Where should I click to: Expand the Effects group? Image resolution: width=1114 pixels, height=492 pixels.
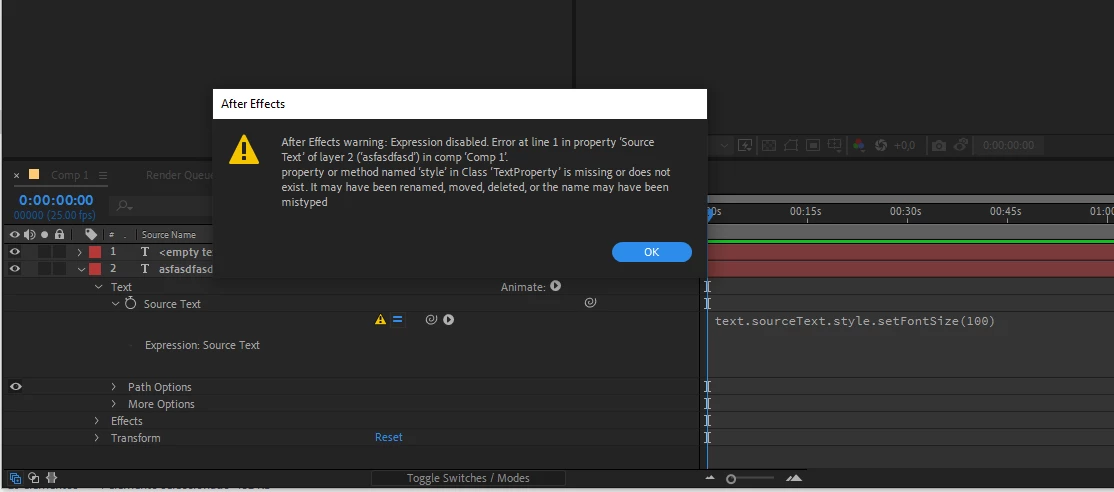point(97,421)
